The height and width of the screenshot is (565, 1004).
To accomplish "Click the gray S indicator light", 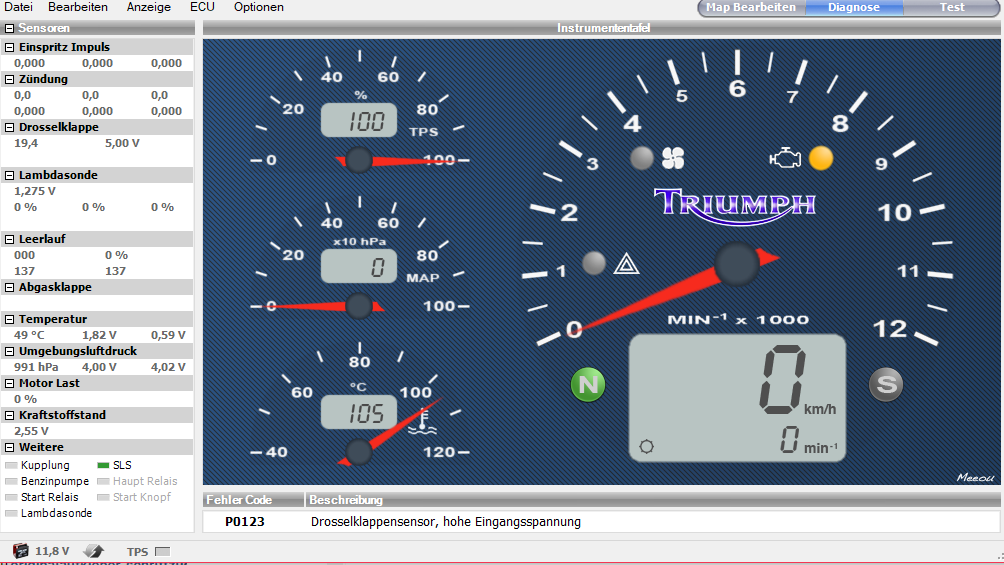I will (884, 384).
